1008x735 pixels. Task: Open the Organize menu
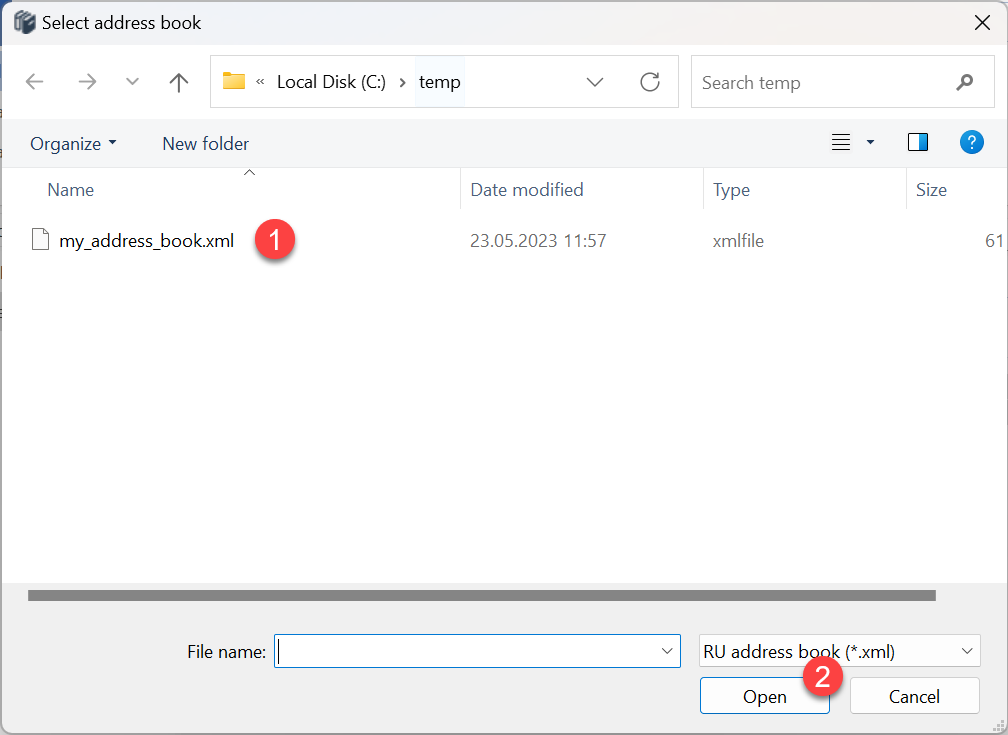pos(73,143)
